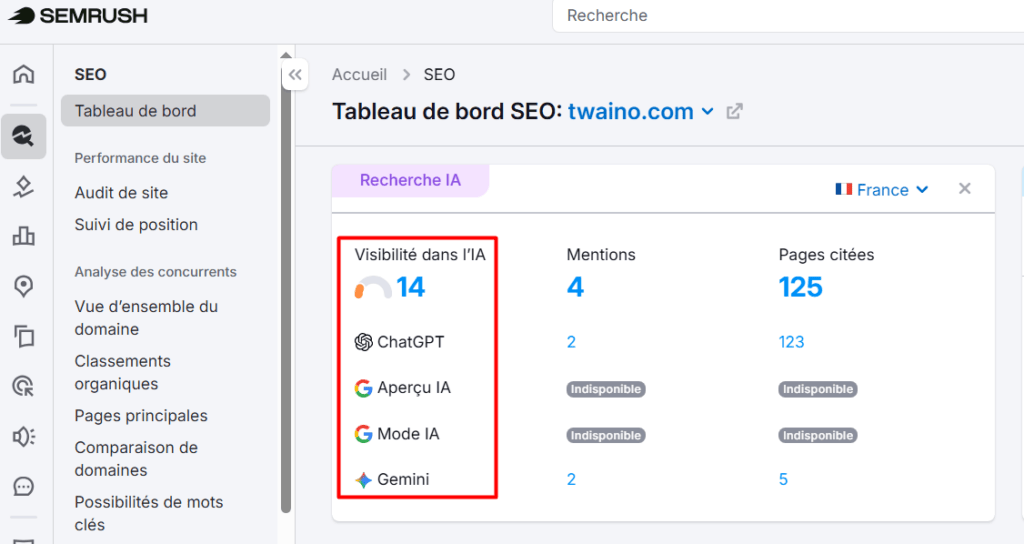This screenshot has height=544, width=1024.
Task: Click total Pages citées value 125
Action: tap(801, 287)
